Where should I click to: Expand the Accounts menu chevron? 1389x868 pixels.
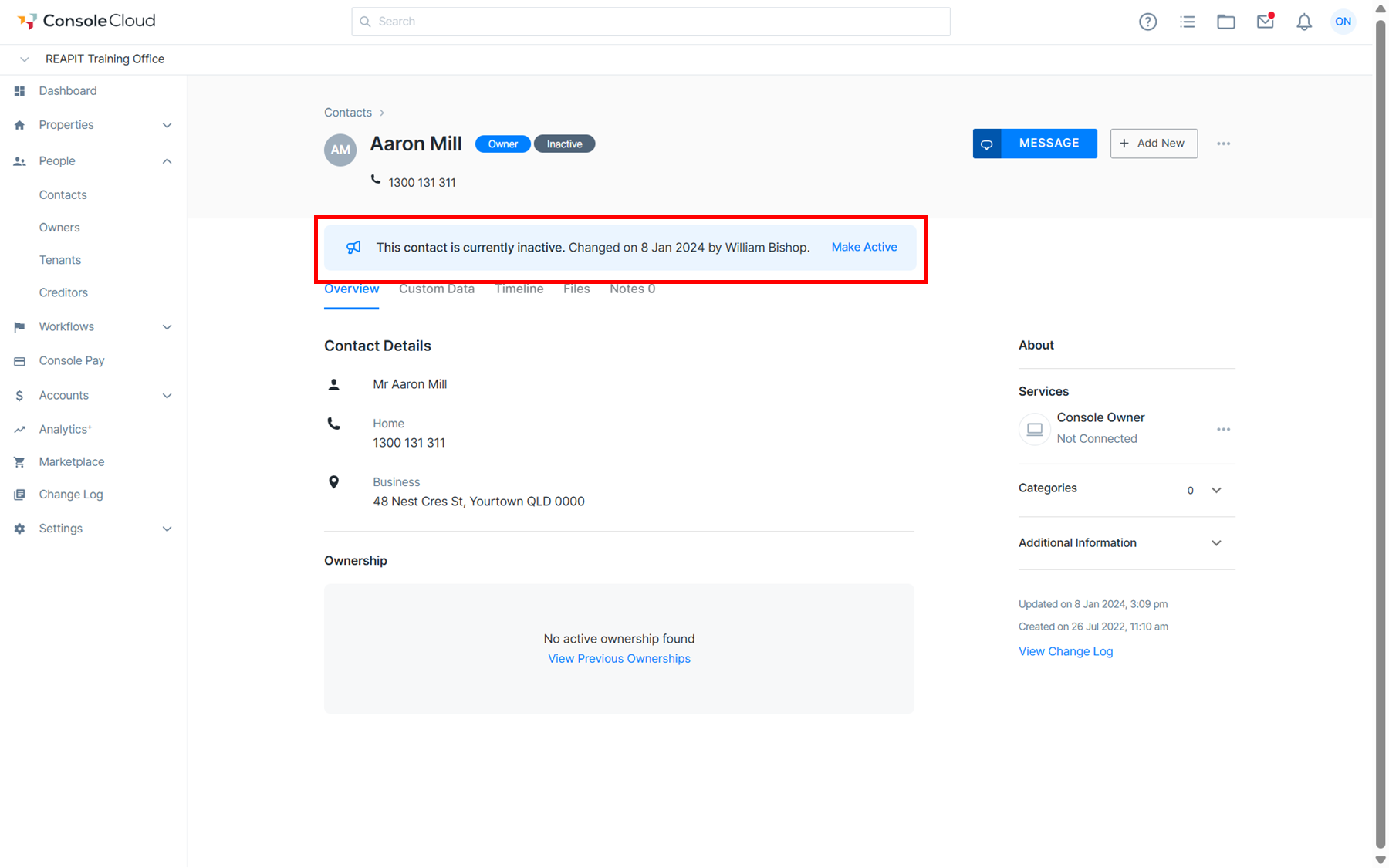[167, 396]
